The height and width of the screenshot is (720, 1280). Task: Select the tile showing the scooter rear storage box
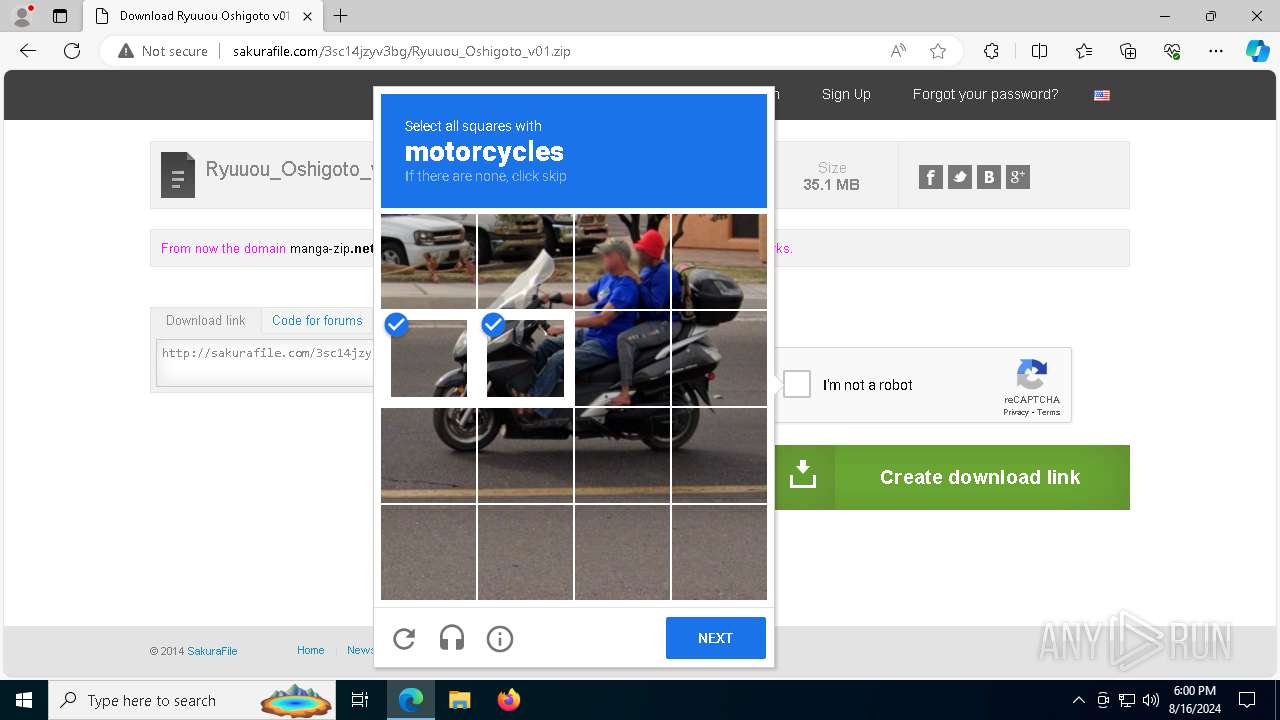[719, 261]
